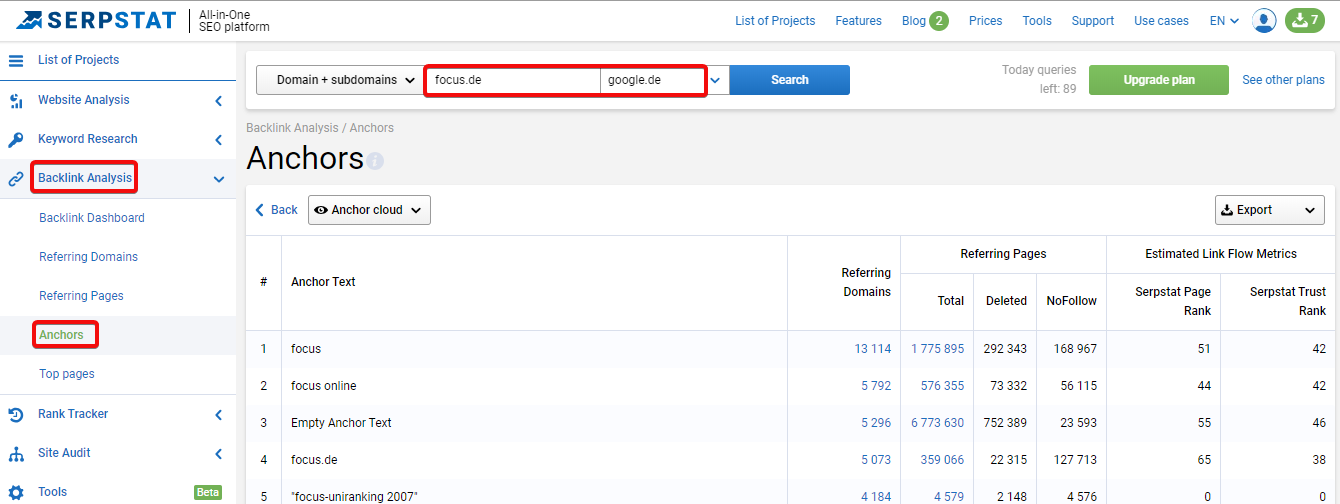
Task: Open referring pages total 6 773 630
Action: tap(937, 423)
